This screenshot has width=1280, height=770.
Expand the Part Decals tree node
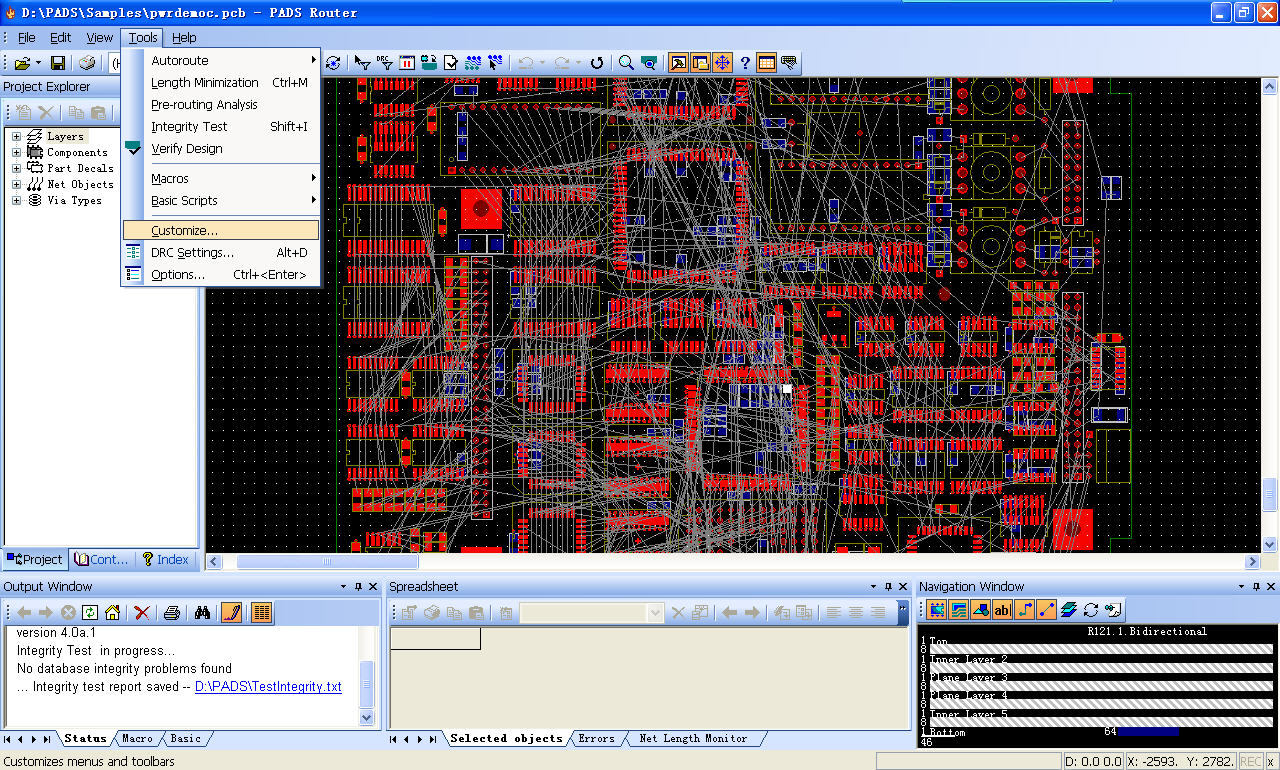16,169
